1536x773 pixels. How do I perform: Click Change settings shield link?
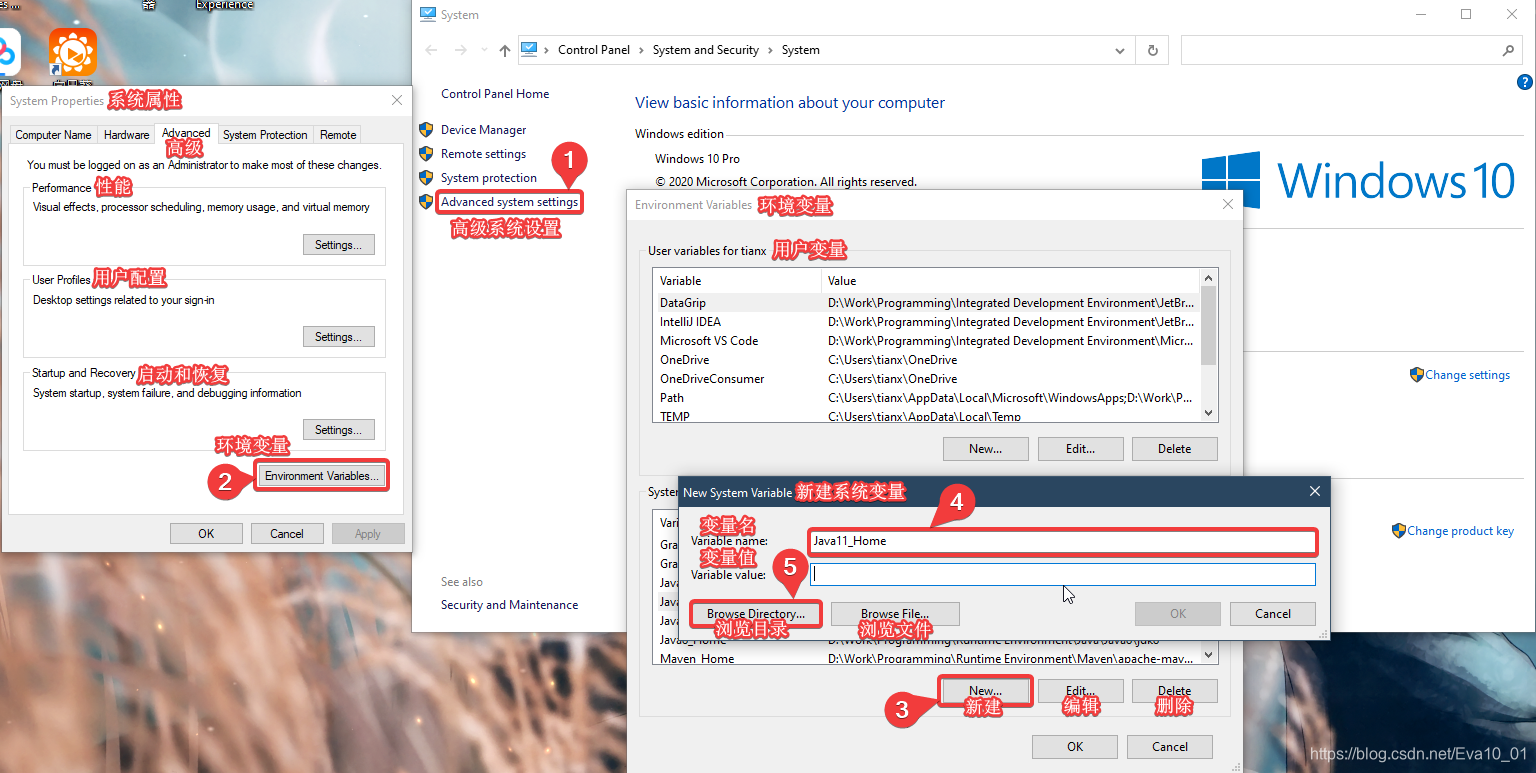[1467, 375]
